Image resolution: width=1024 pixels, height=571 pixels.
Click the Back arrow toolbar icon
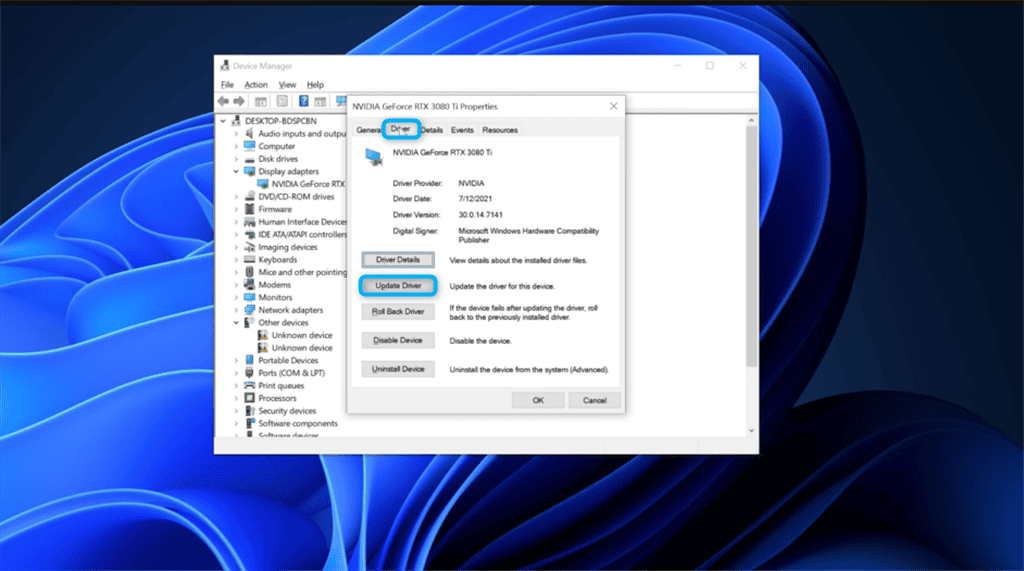click(x=223, y=101)
